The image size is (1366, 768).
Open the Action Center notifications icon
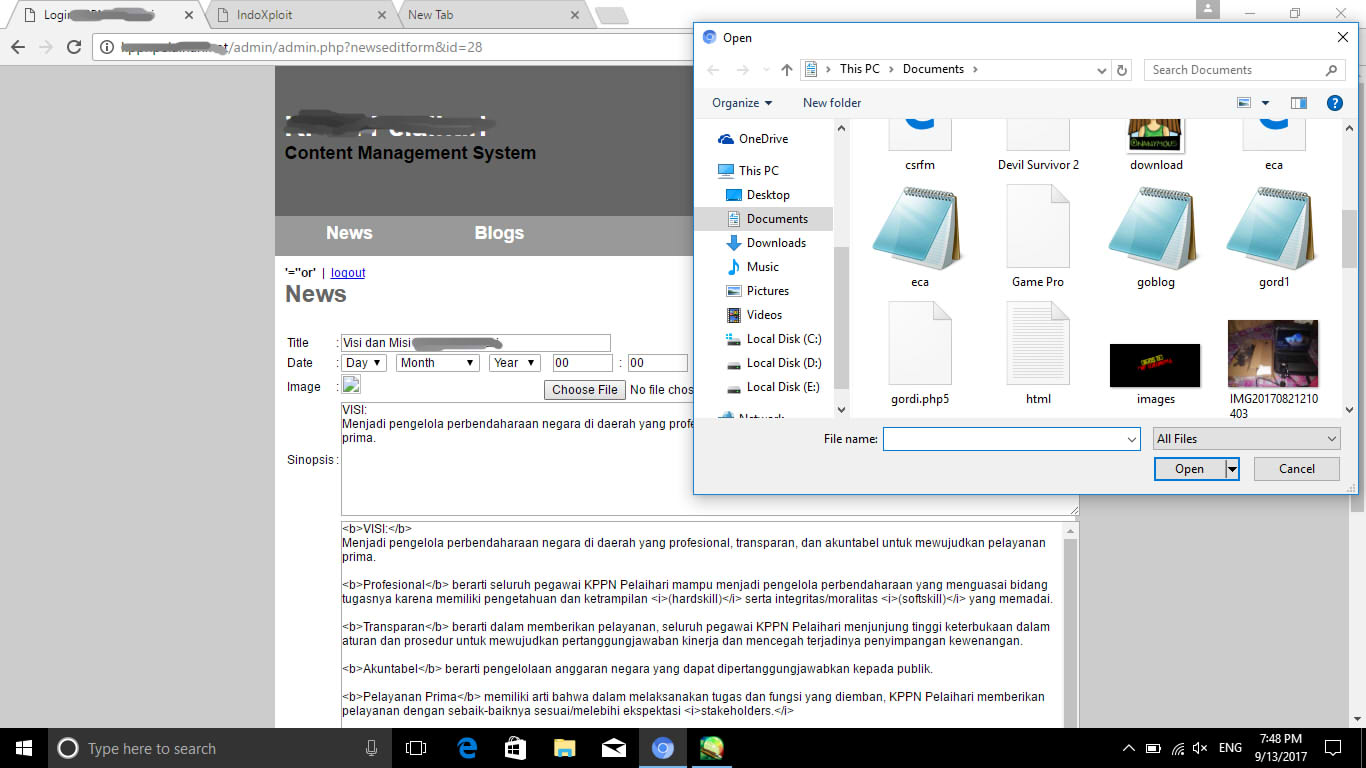pos(1332,748)
